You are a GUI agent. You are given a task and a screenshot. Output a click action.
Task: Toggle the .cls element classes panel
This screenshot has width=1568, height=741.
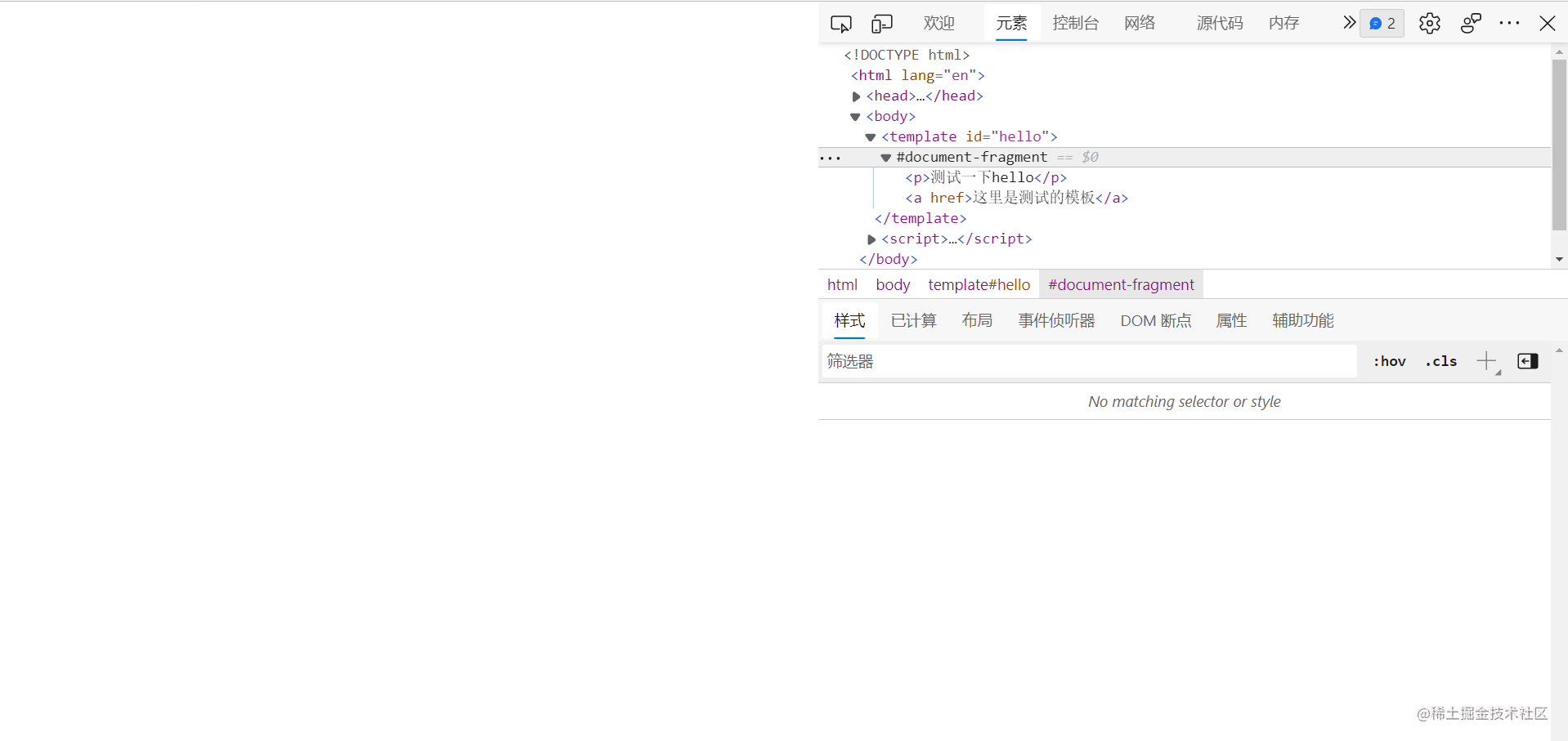click(x=1440, y=360)
